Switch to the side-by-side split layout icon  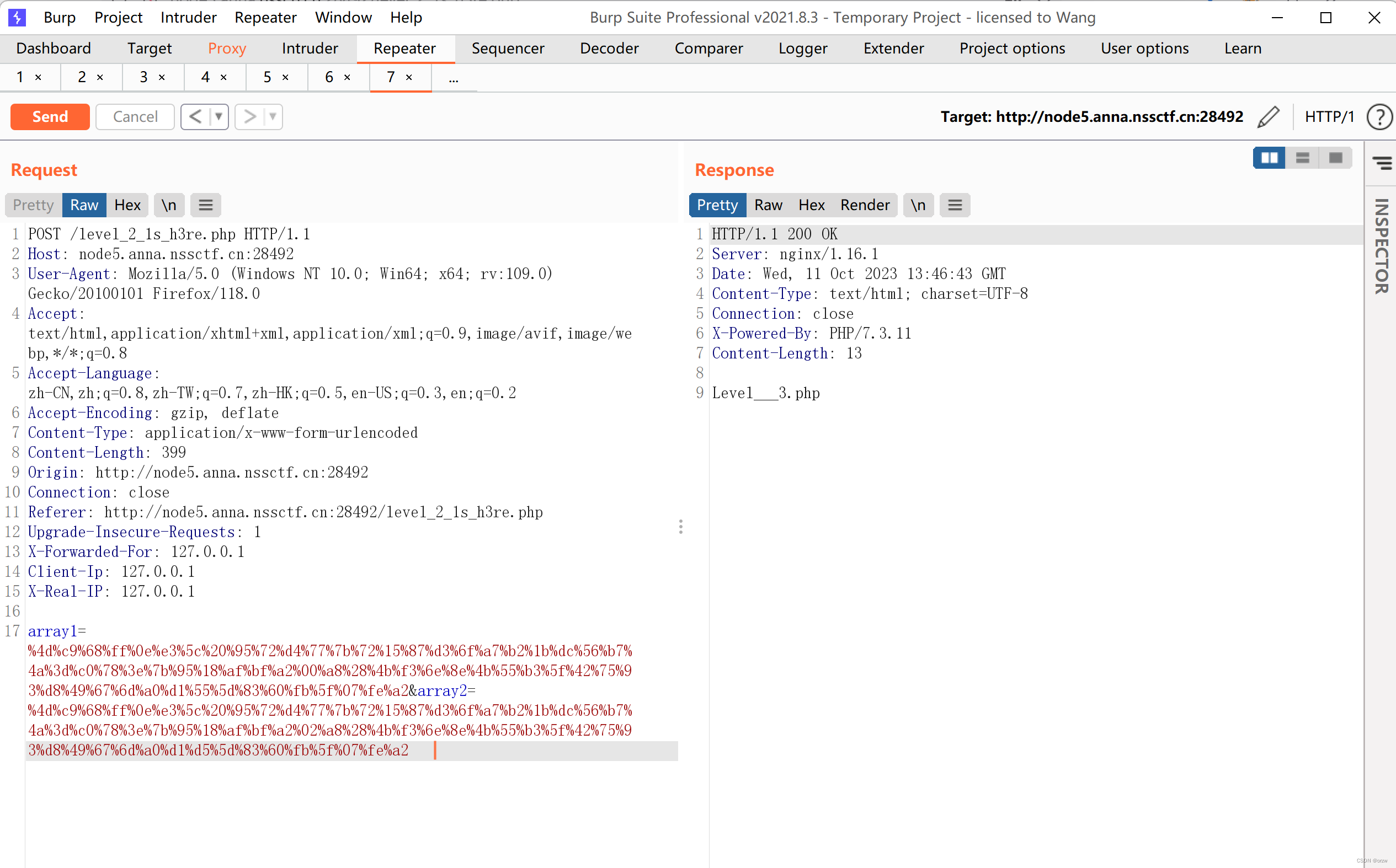click(x=1269, y=158)
